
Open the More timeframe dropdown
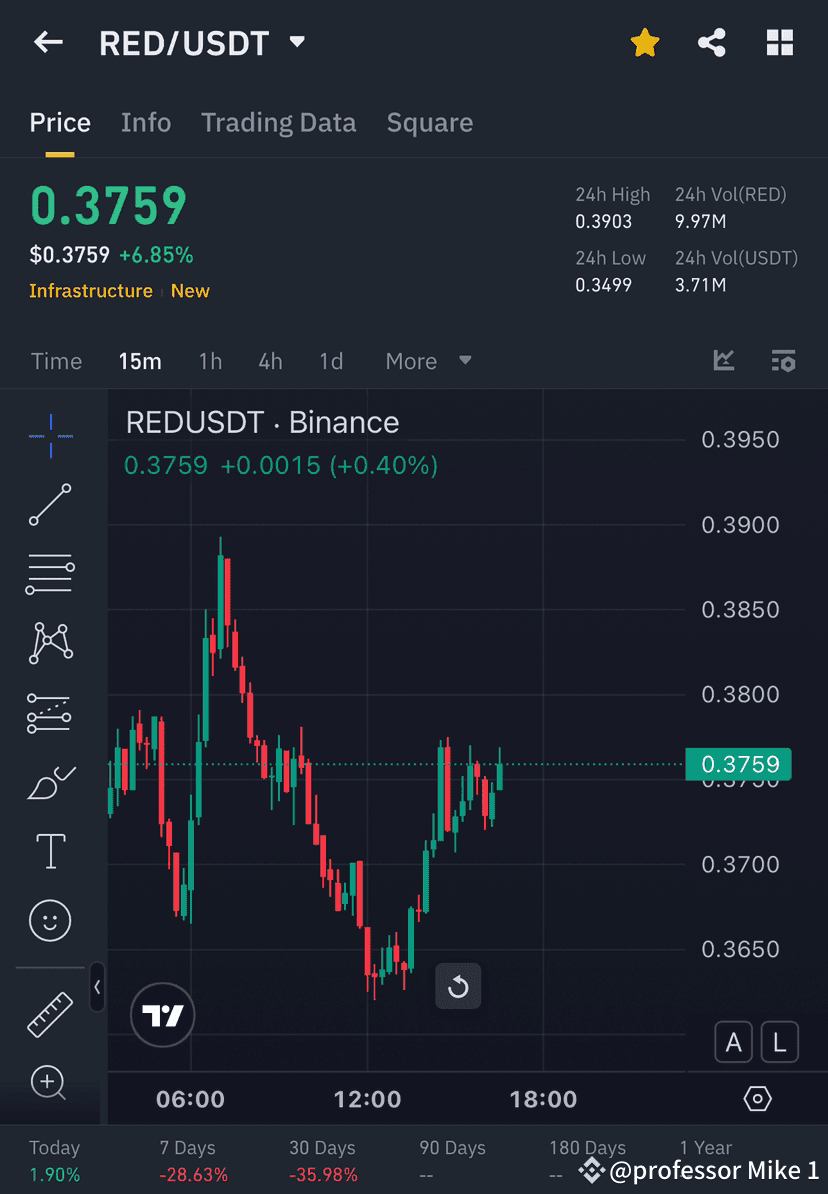(x=427, y=361)
